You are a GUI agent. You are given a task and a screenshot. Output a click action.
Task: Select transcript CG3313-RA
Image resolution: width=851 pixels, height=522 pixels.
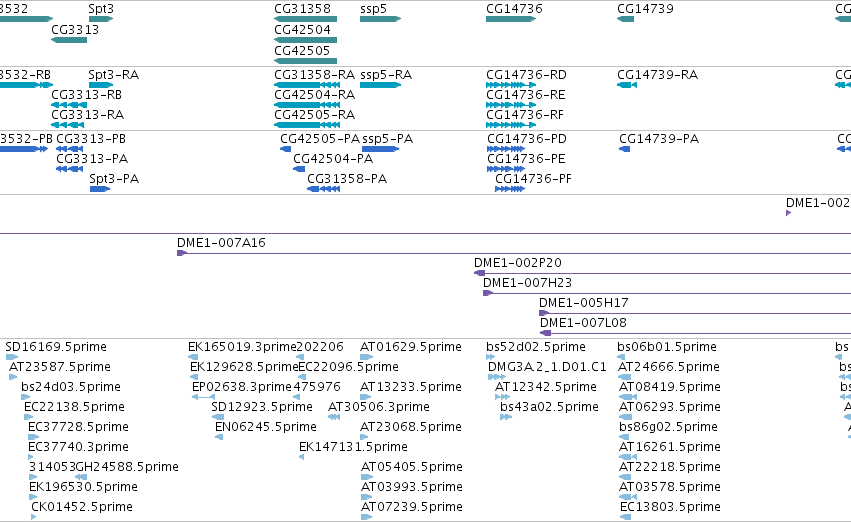pyautogui.click(x=68, y=125)
